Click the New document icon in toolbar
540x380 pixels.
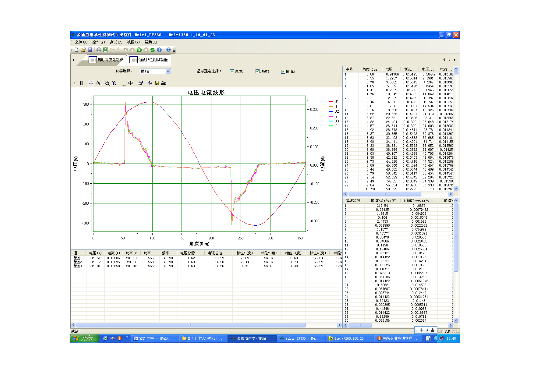pyautogui.click(x=76, y=50)
